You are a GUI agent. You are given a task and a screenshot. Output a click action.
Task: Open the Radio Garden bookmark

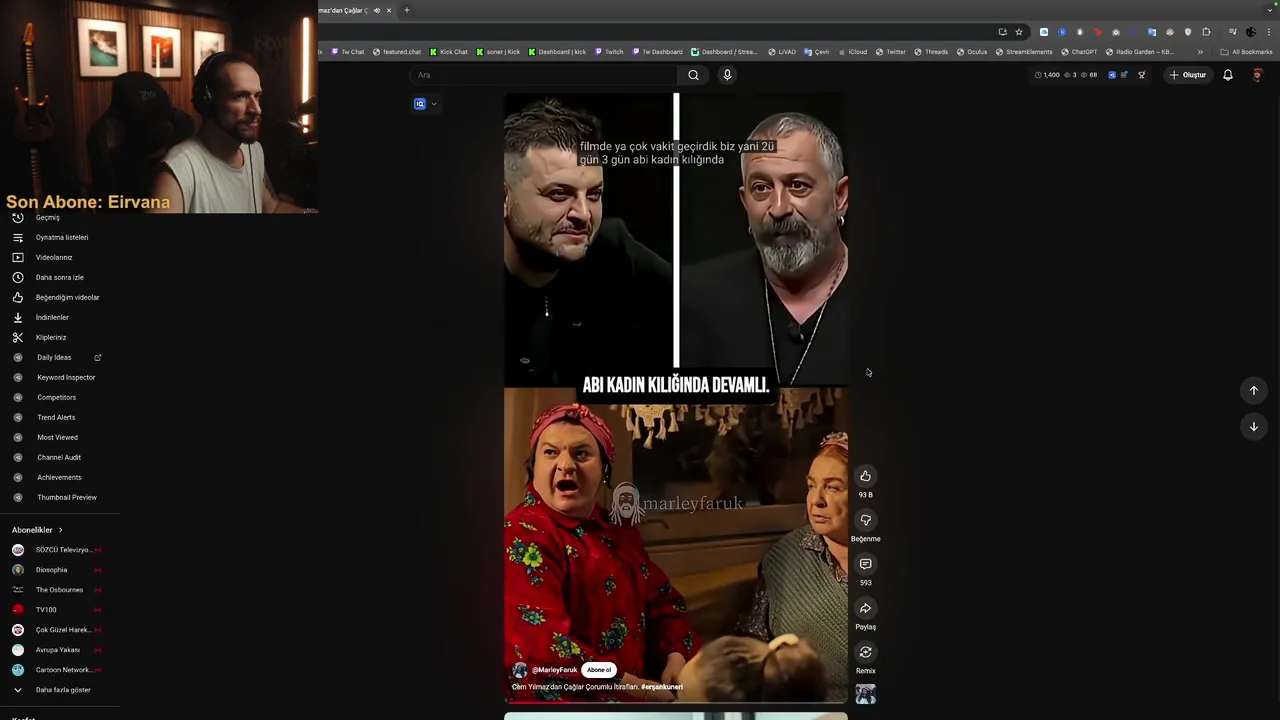1139,52
